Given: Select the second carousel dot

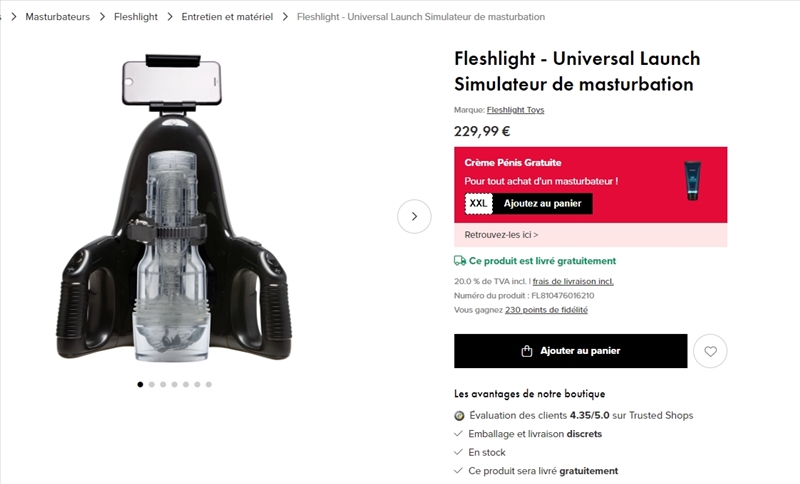Looking at the screenshot, I should (x=152, y=385).
